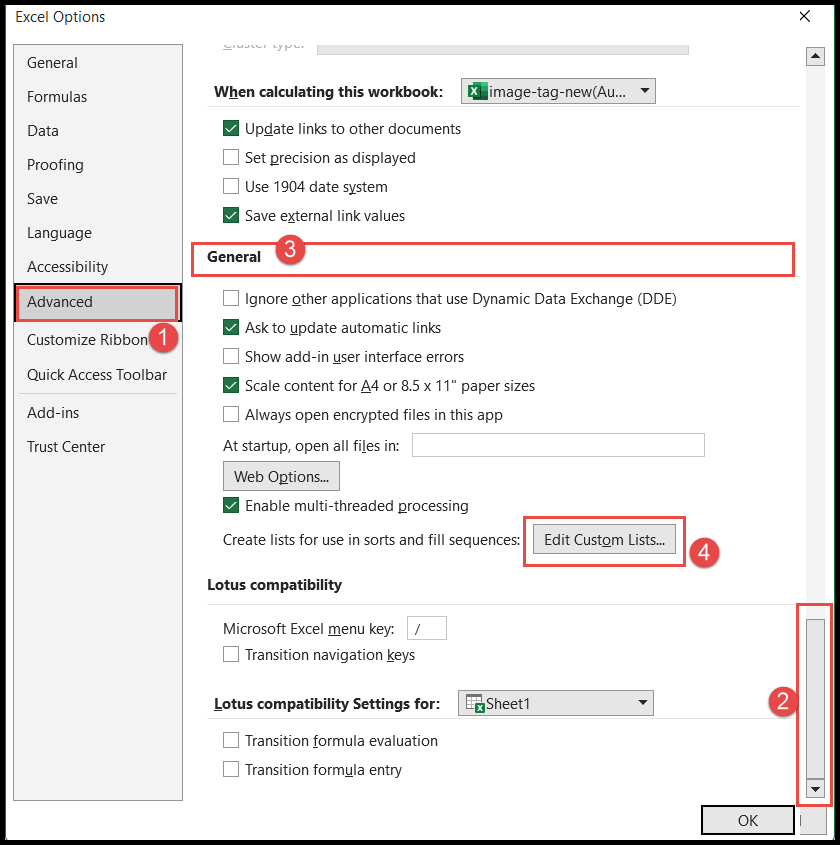Disable Save external link values

tap(231, 215)
